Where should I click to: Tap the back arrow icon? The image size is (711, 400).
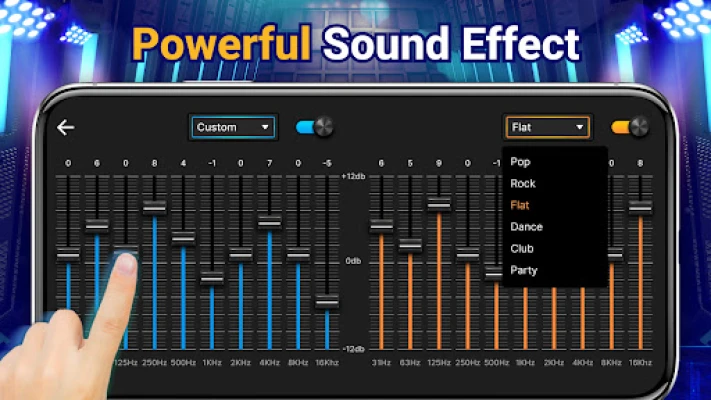(x=66, y=127)
